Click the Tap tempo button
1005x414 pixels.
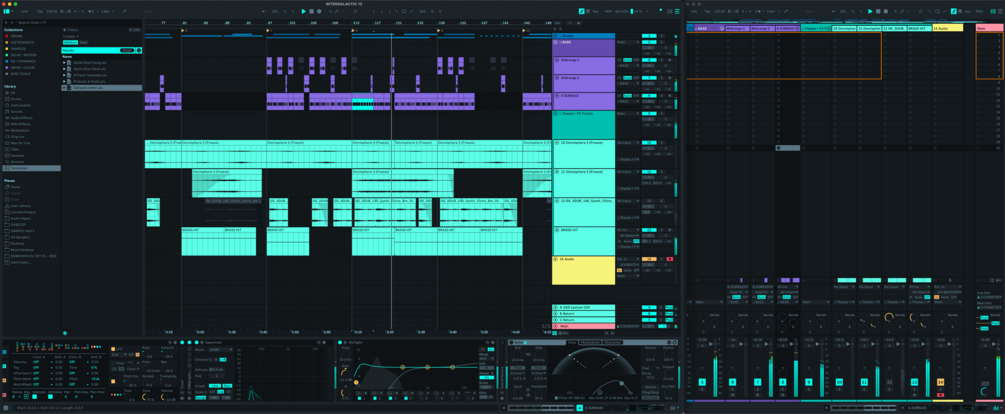[42, 11]
